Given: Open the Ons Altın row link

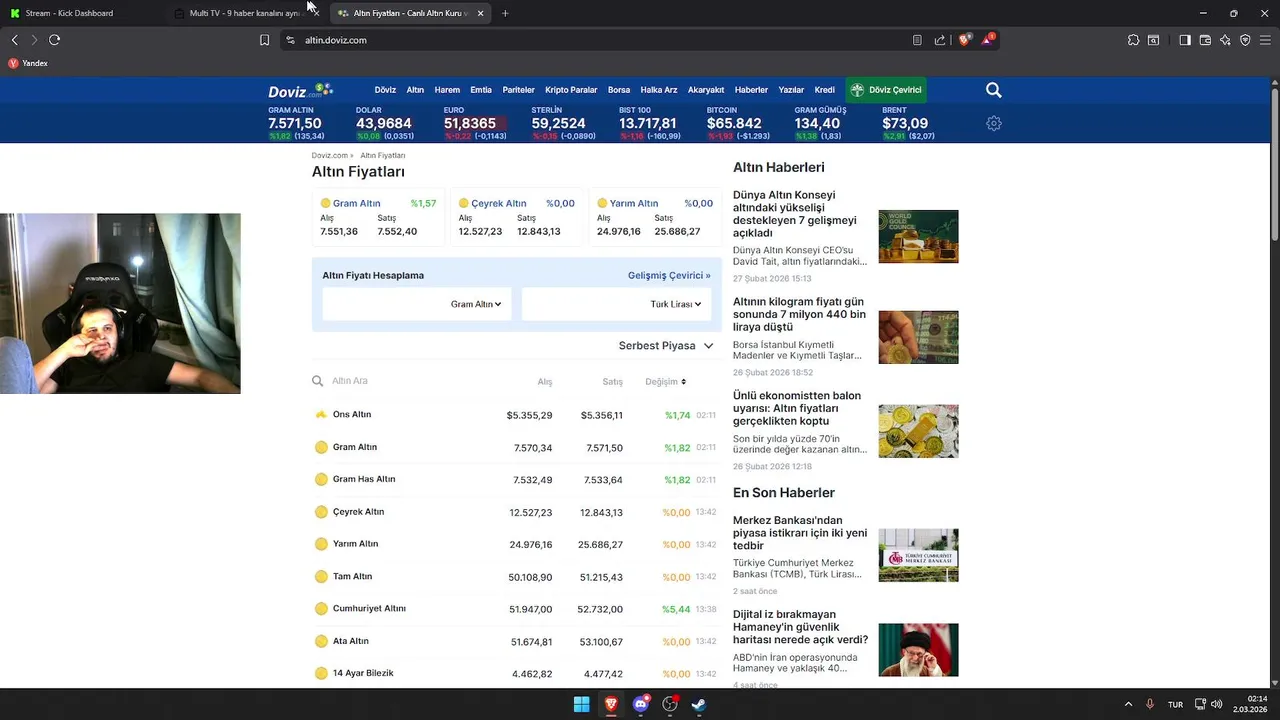Looking at the screenshot, I should pos(352,415).
